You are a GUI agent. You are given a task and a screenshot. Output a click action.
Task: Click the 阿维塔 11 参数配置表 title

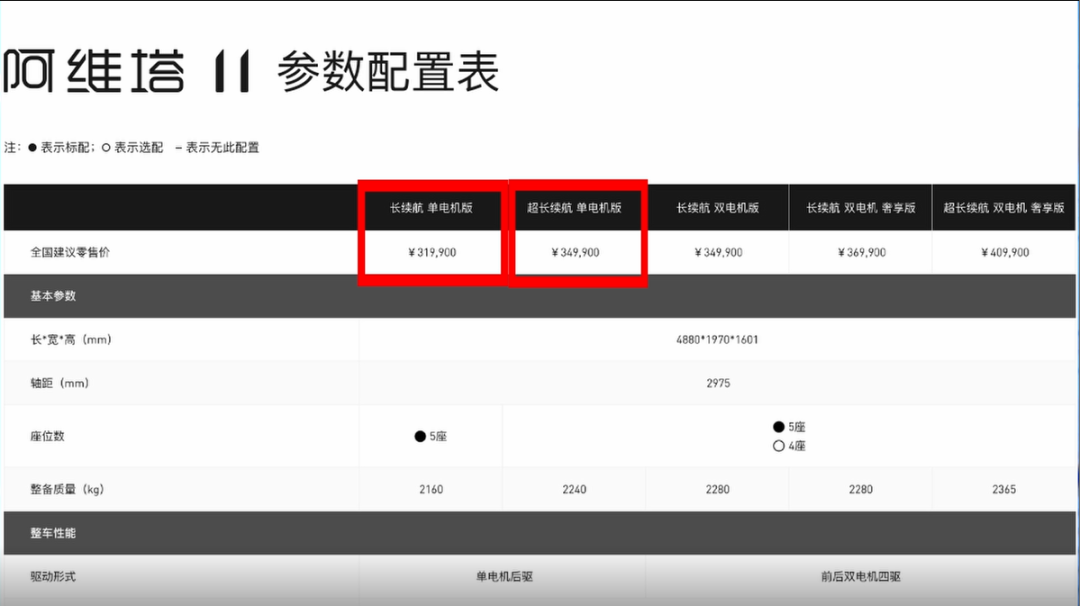(251, 71)
